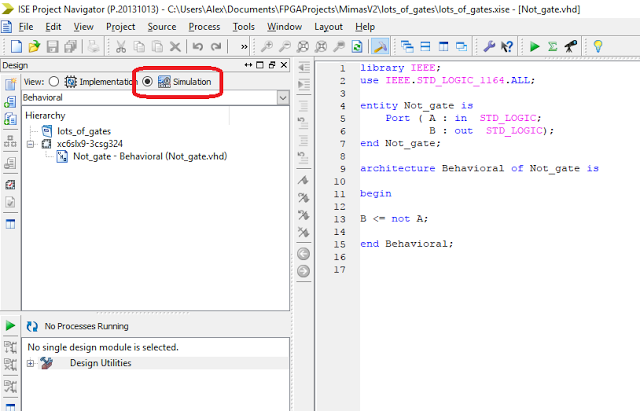Viewport: 640px width, 411px height.
Task: Click the light bulb tips icon
Action: tap(598, 47)
